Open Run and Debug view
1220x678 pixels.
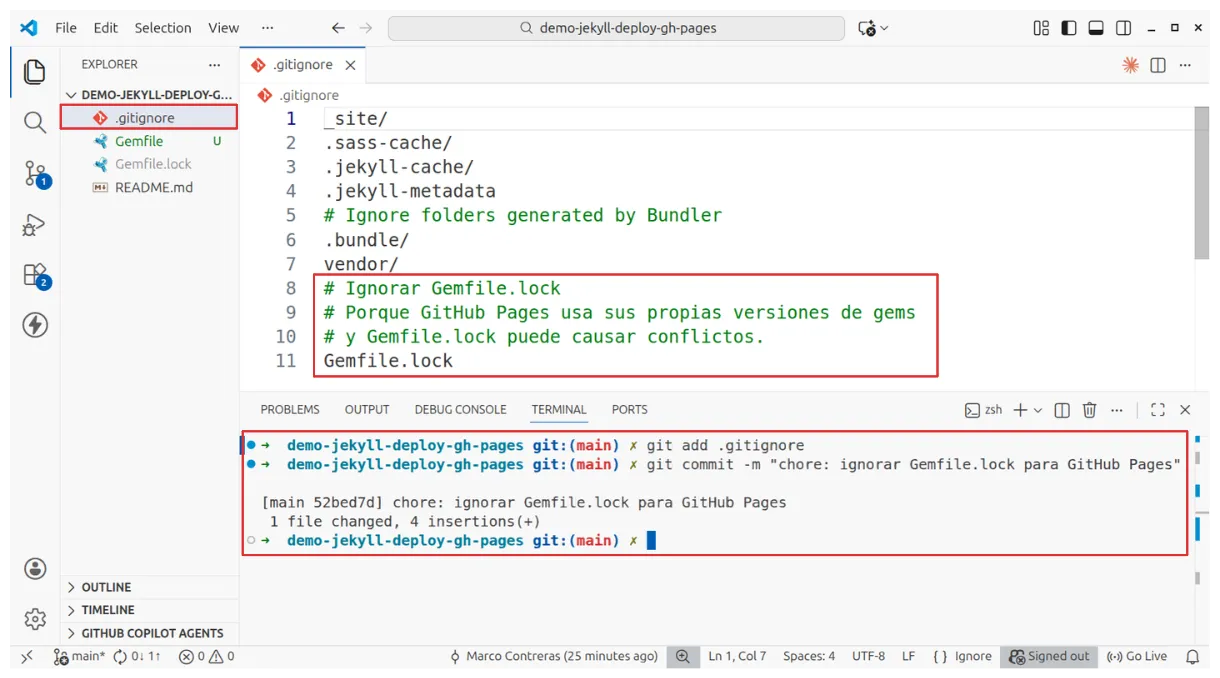(35, 225)
